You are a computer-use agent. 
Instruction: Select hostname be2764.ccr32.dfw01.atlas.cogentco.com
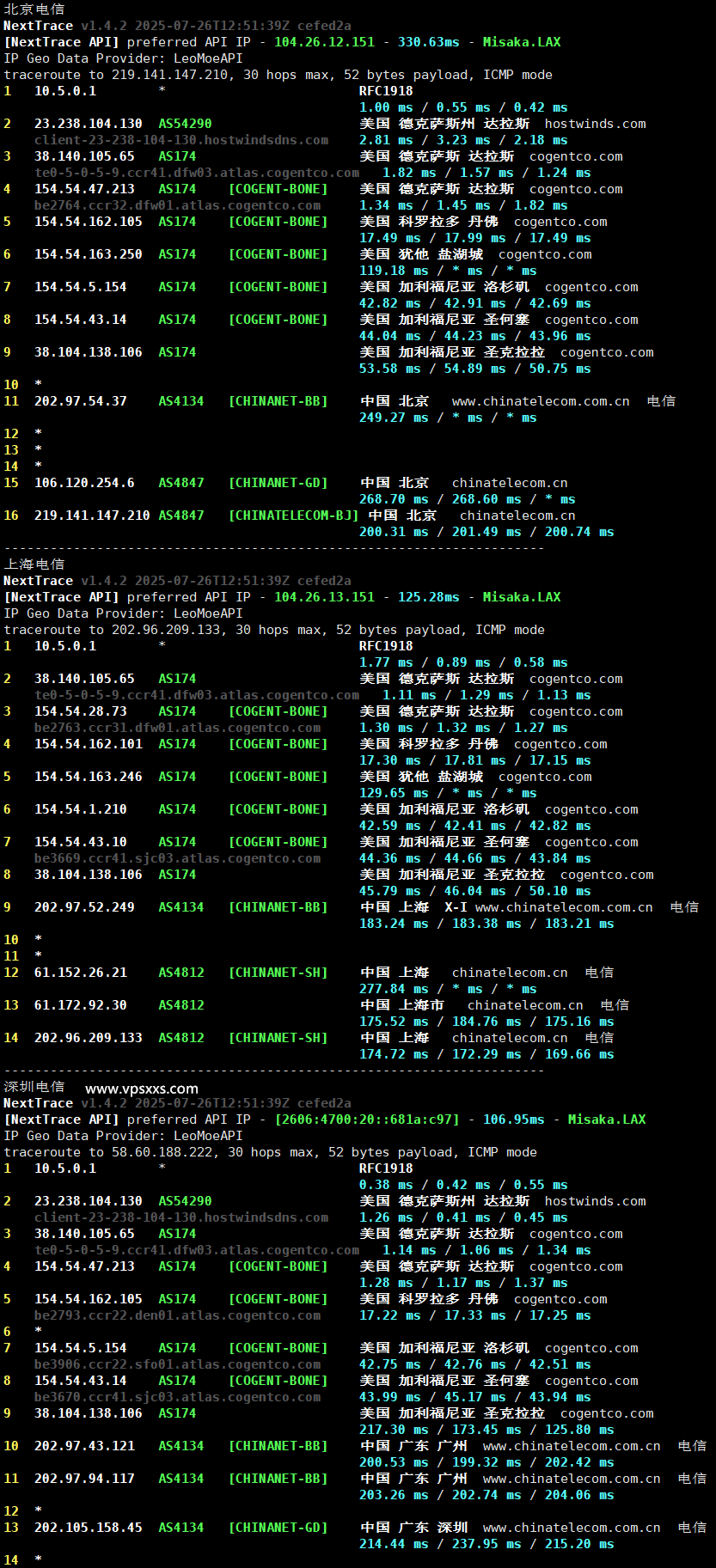click(177, 205)
